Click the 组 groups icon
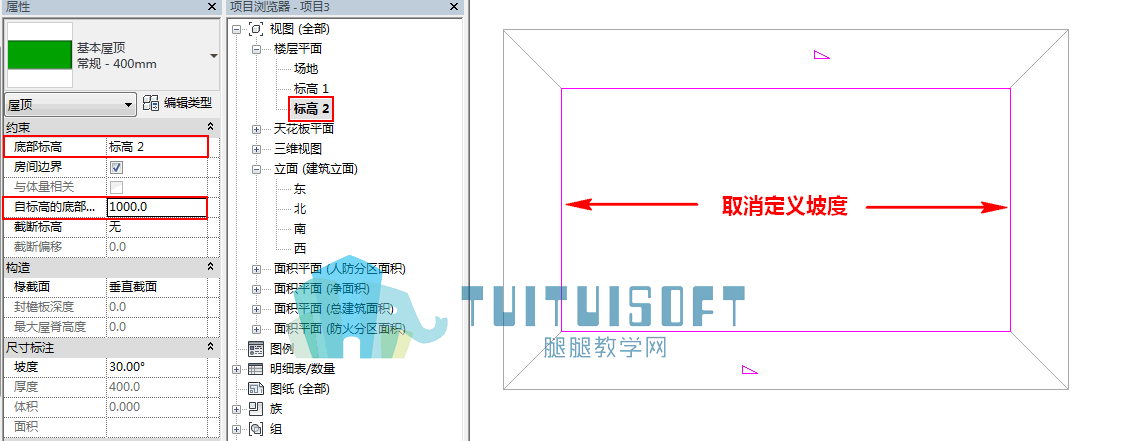The height and width of the screenshot is (441, 1139). [x=256, y=429]
